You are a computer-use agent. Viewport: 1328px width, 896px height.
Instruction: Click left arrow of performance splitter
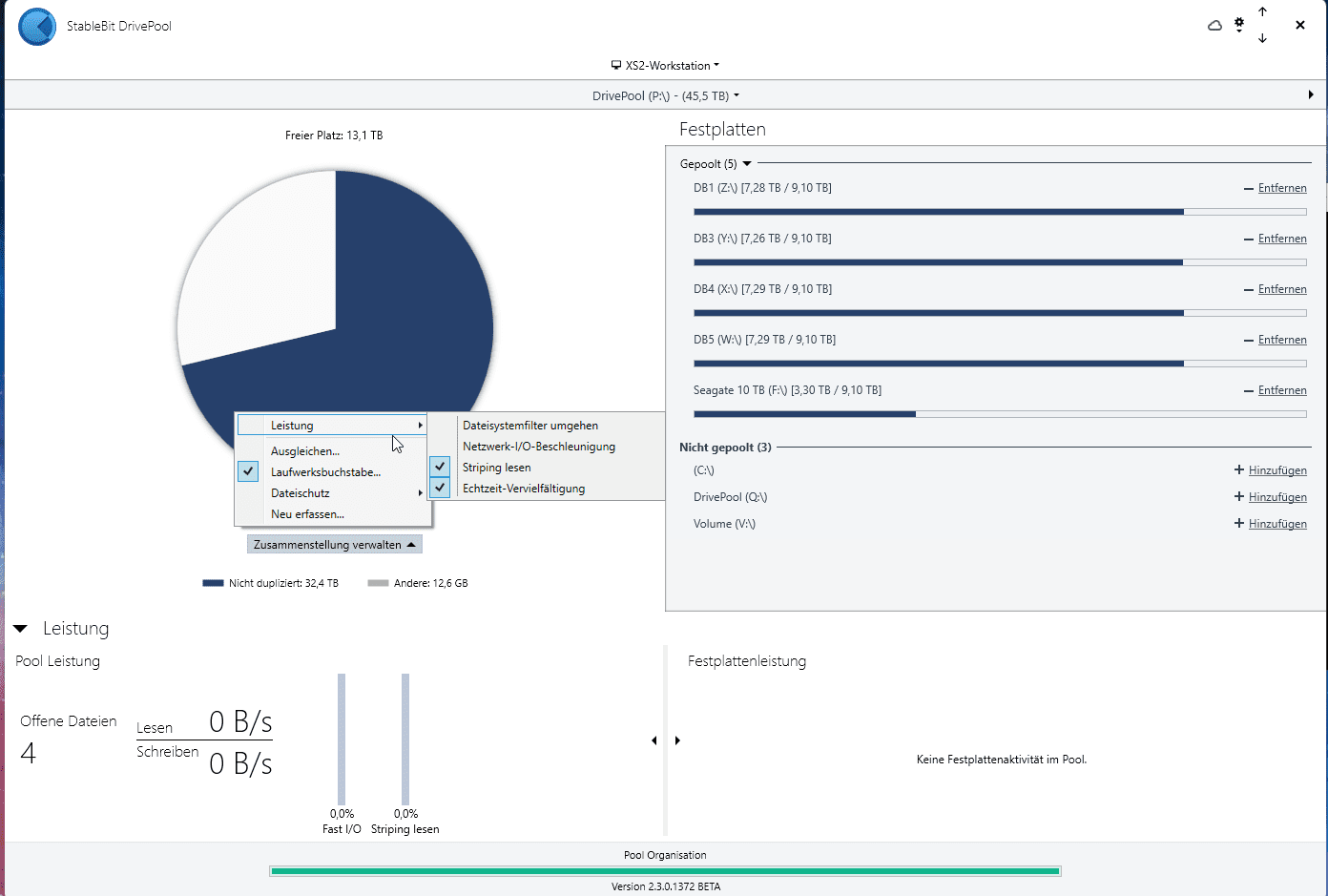[x=654, y=740]
